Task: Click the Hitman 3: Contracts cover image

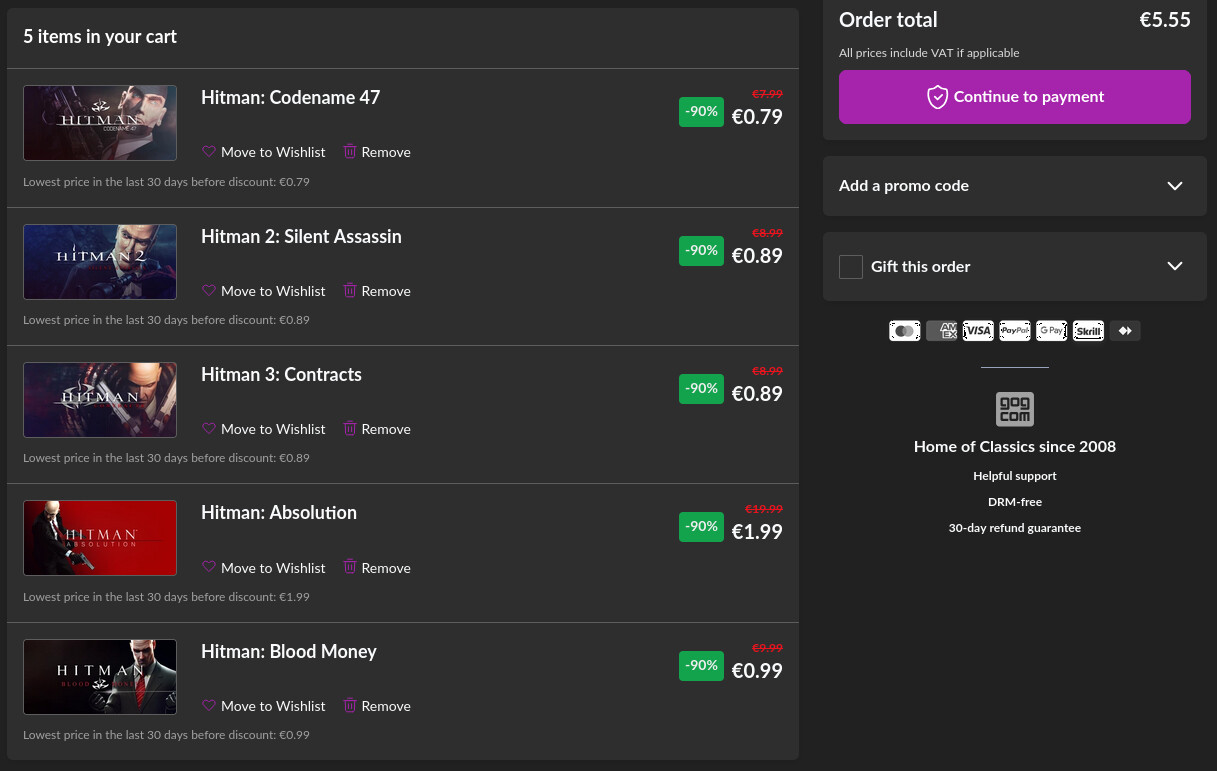Action: [100, 400]
